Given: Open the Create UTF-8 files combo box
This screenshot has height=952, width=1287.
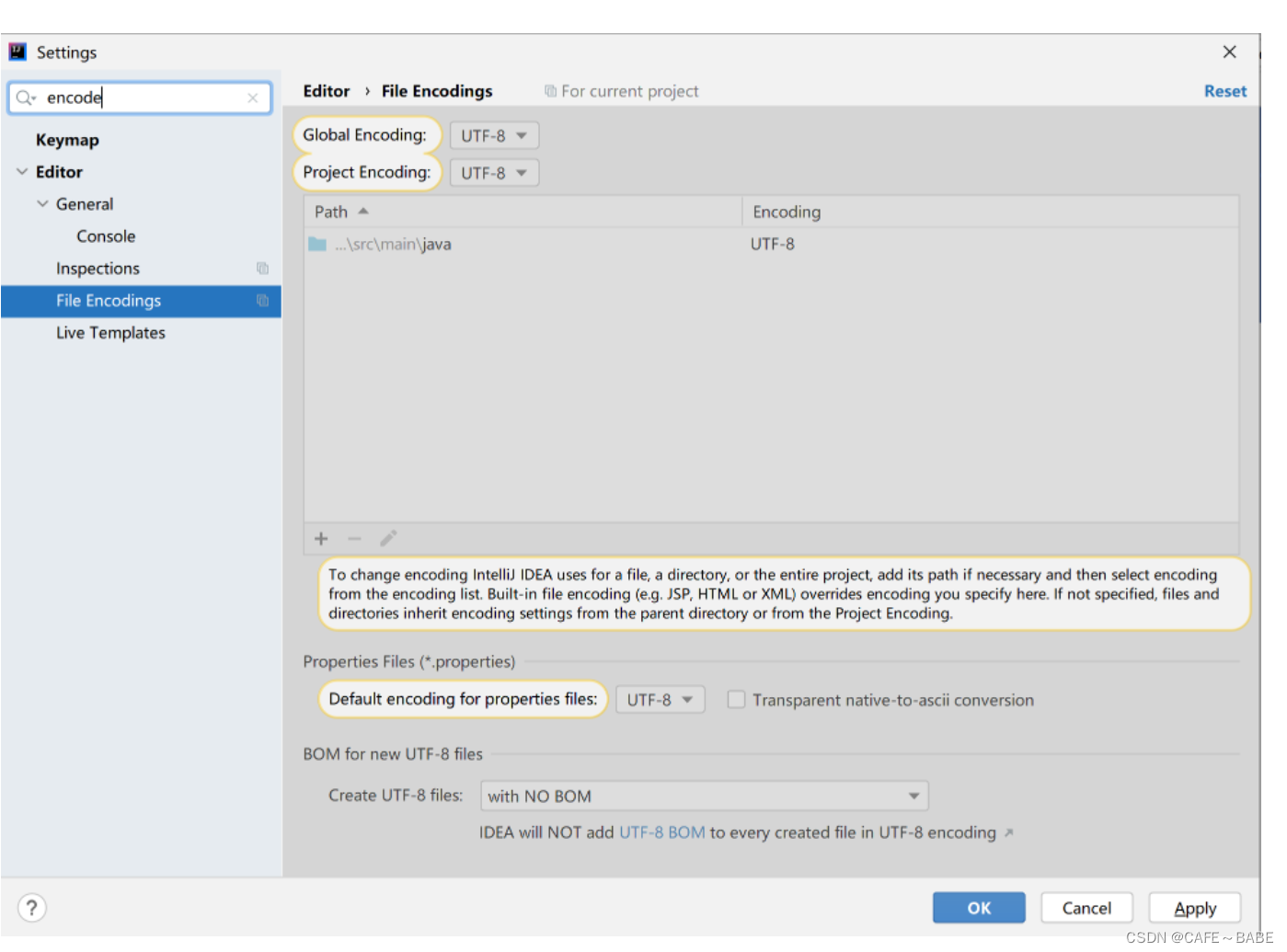Looking at the screenshot, I should [704, 797].
